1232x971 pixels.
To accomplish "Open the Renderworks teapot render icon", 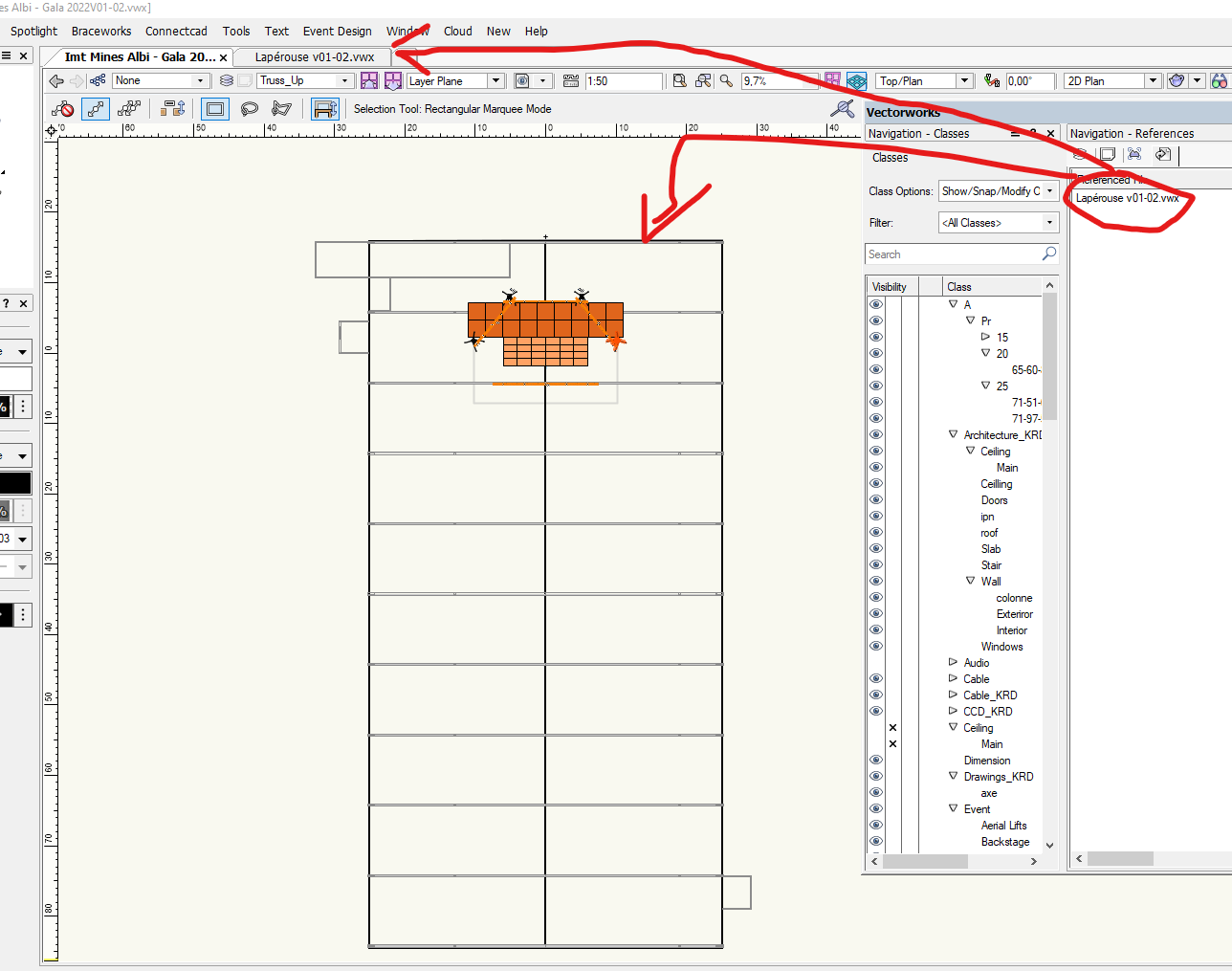I will tap(1176, 80).
